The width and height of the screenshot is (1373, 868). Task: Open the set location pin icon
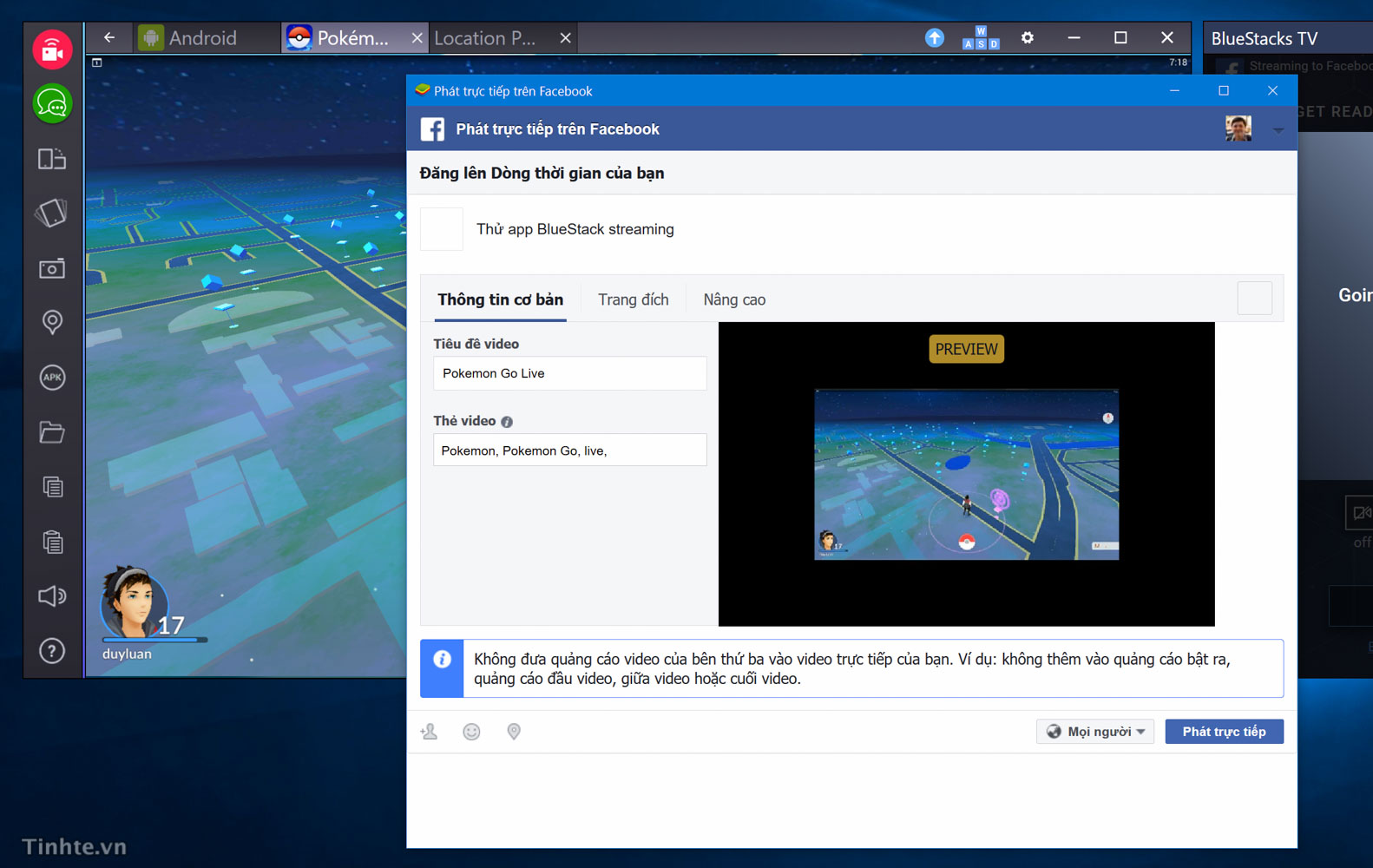52,323
